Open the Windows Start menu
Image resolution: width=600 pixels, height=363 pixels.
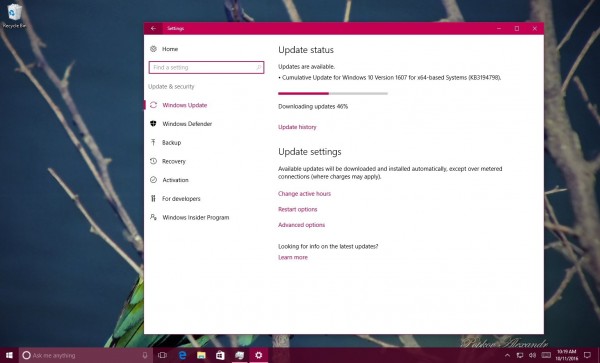9,355
